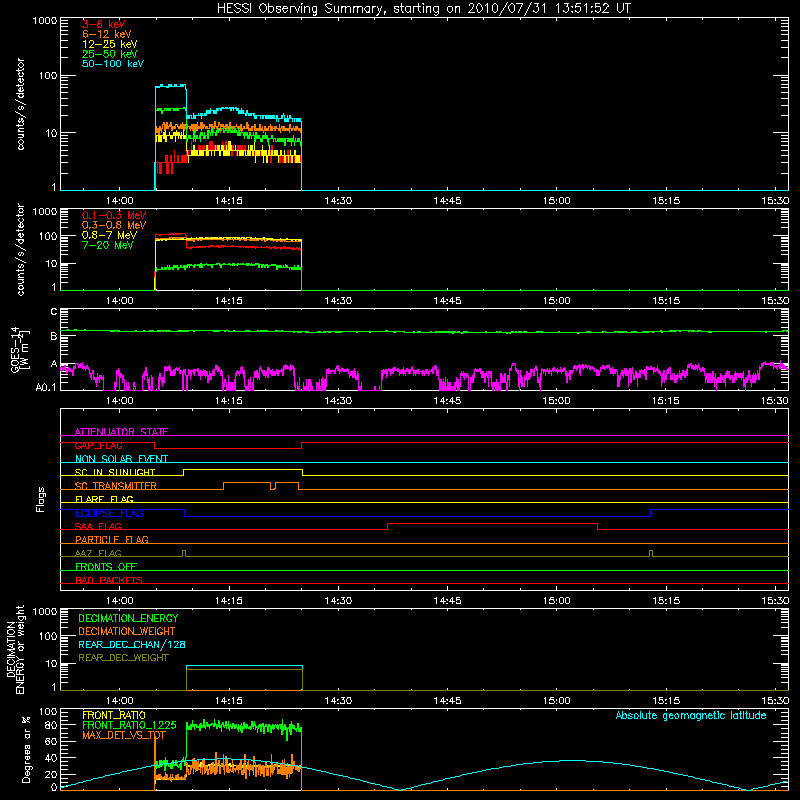
Task: Select the SC_IN_SUNLIGHT flag label
Action: [115, 472]
